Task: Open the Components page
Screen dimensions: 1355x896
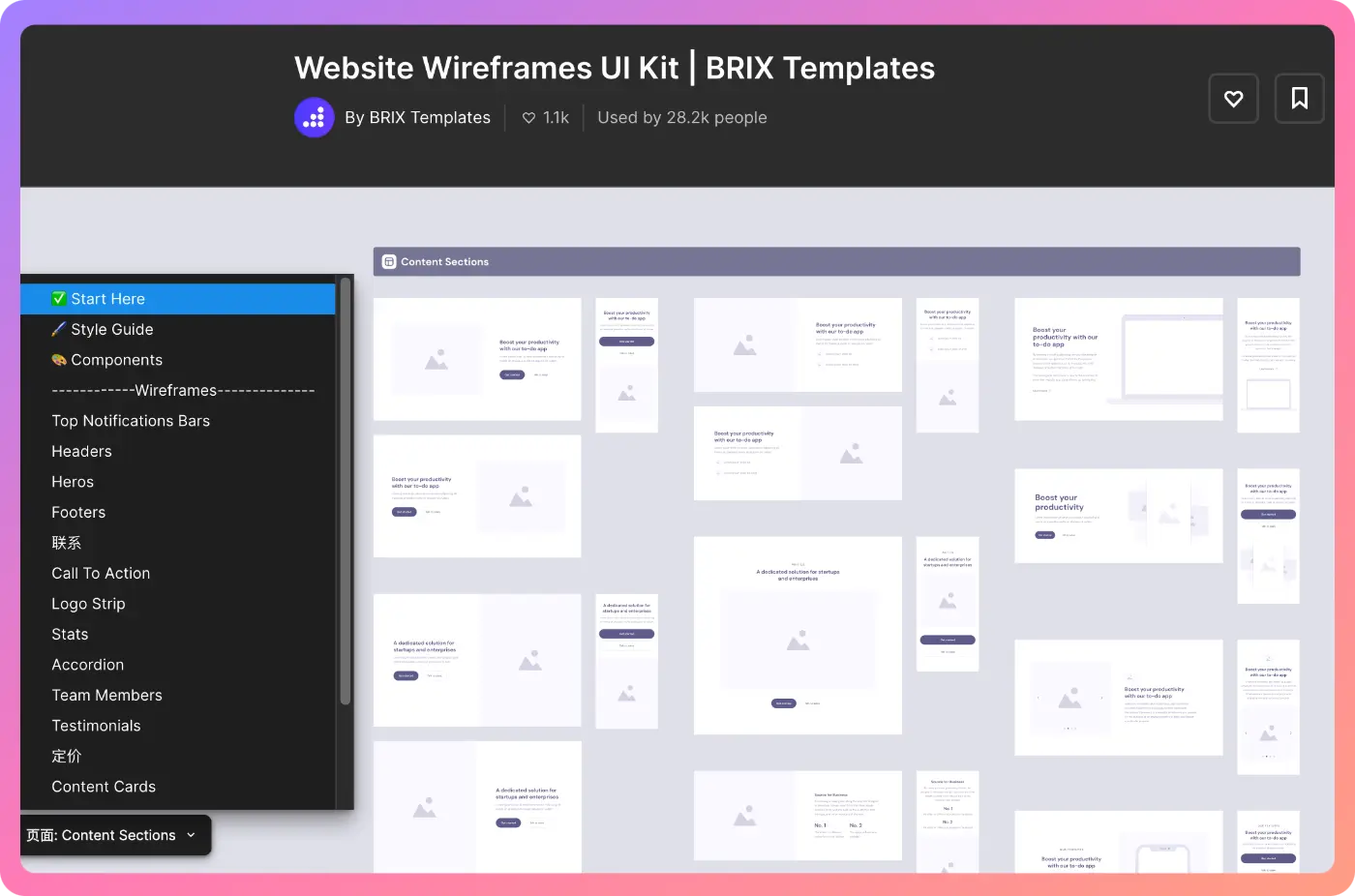Action: (x=116, y=360)
